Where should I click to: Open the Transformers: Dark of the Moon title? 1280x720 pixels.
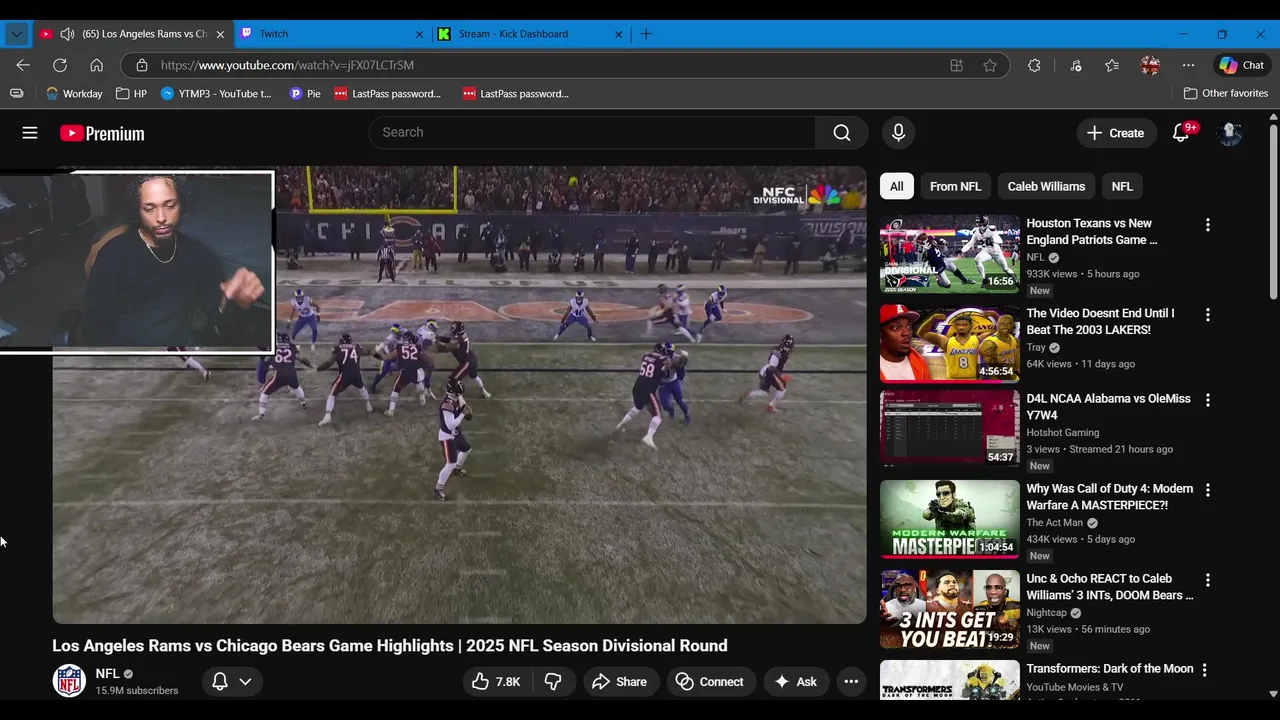[x=1110, y=669]
